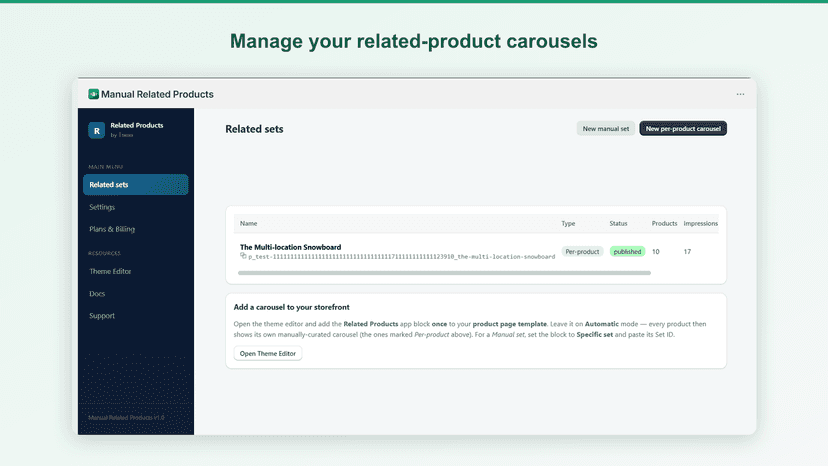
Task: Click the Manual Related Products app icon
Action: 93,94
